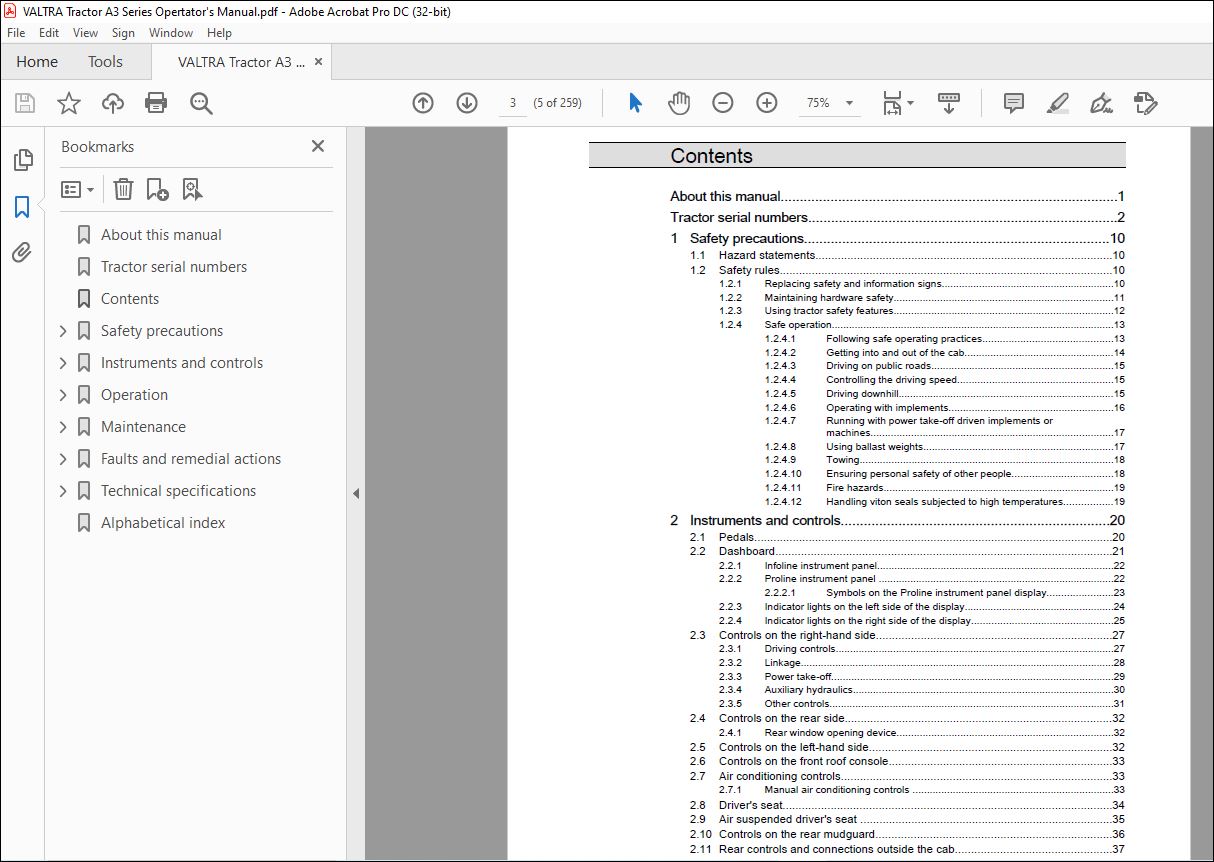
Task: Open the Window menu
Action: [x=171, y=33]
